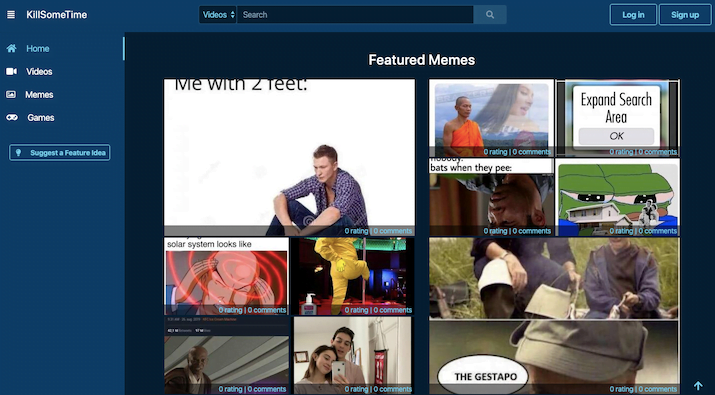Open the Videos search category dropdown
715x395 pixels.
(x=218, y=15)
